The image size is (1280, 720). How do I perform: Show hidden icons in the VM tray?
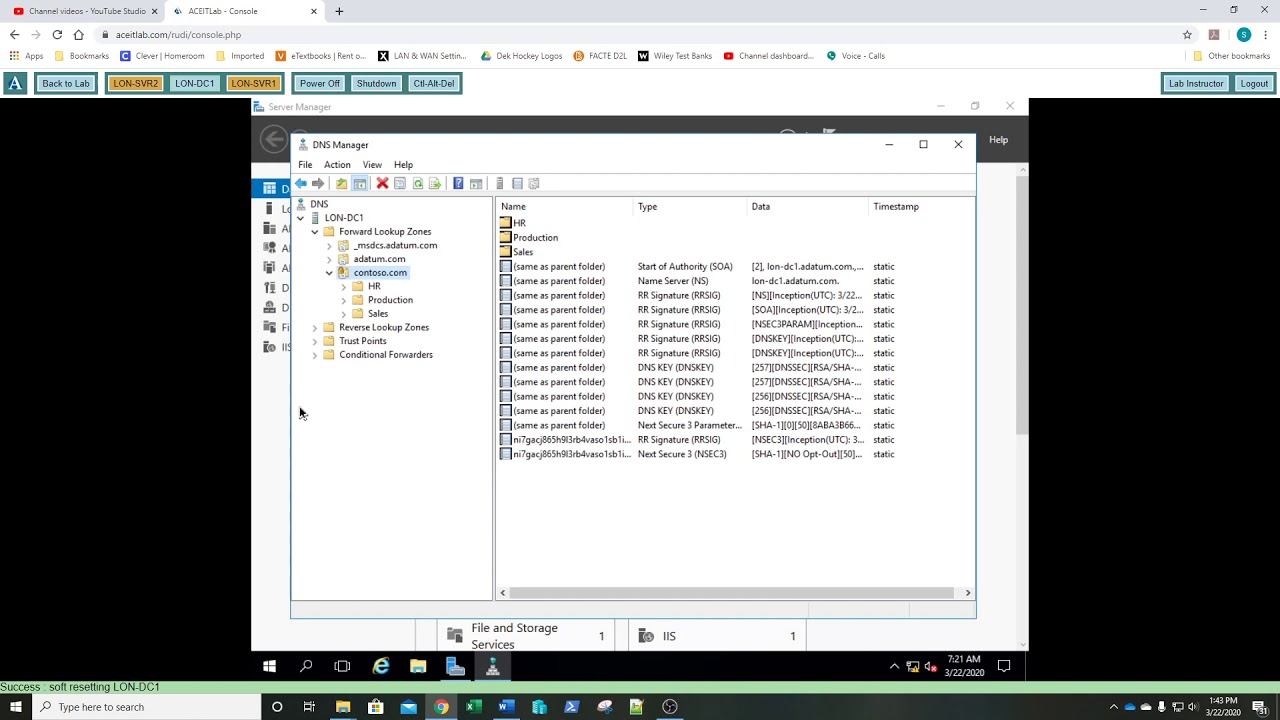pos(894,666)
